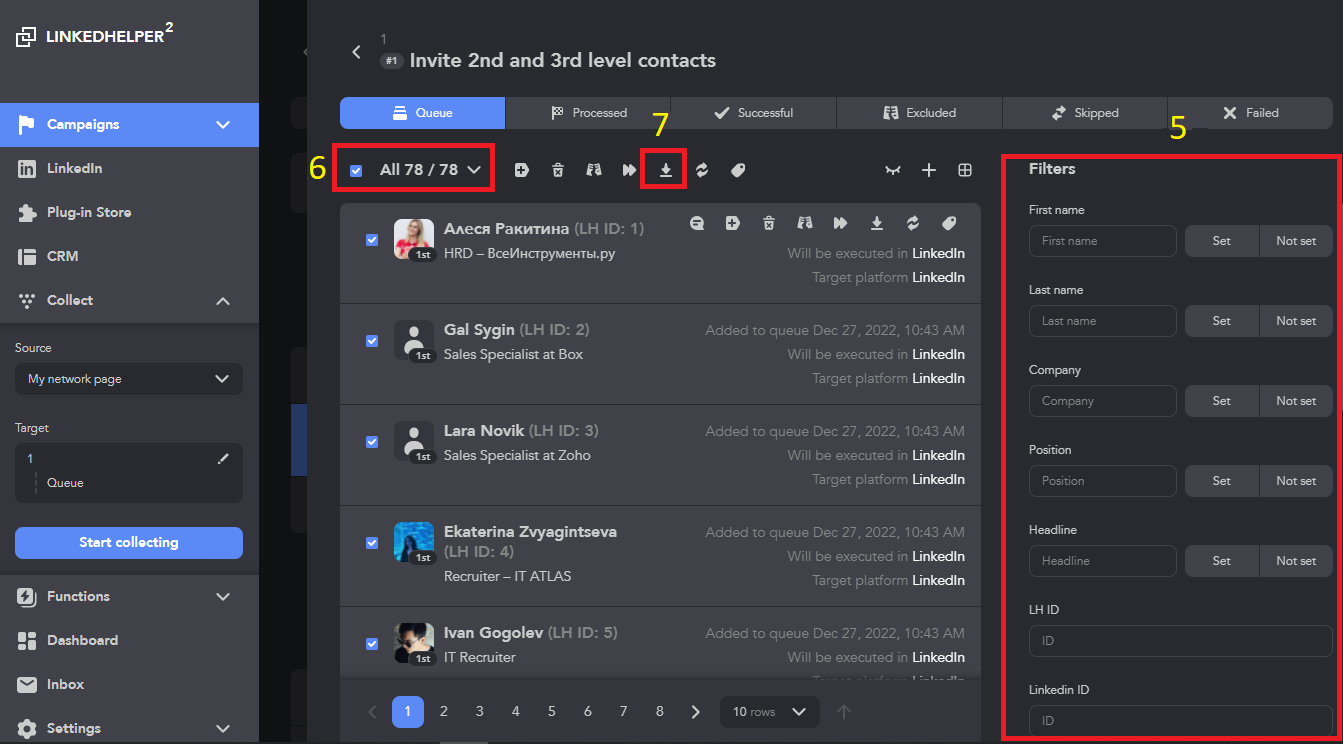
Task: Switch to the Failed tab
Action: 1250,113
